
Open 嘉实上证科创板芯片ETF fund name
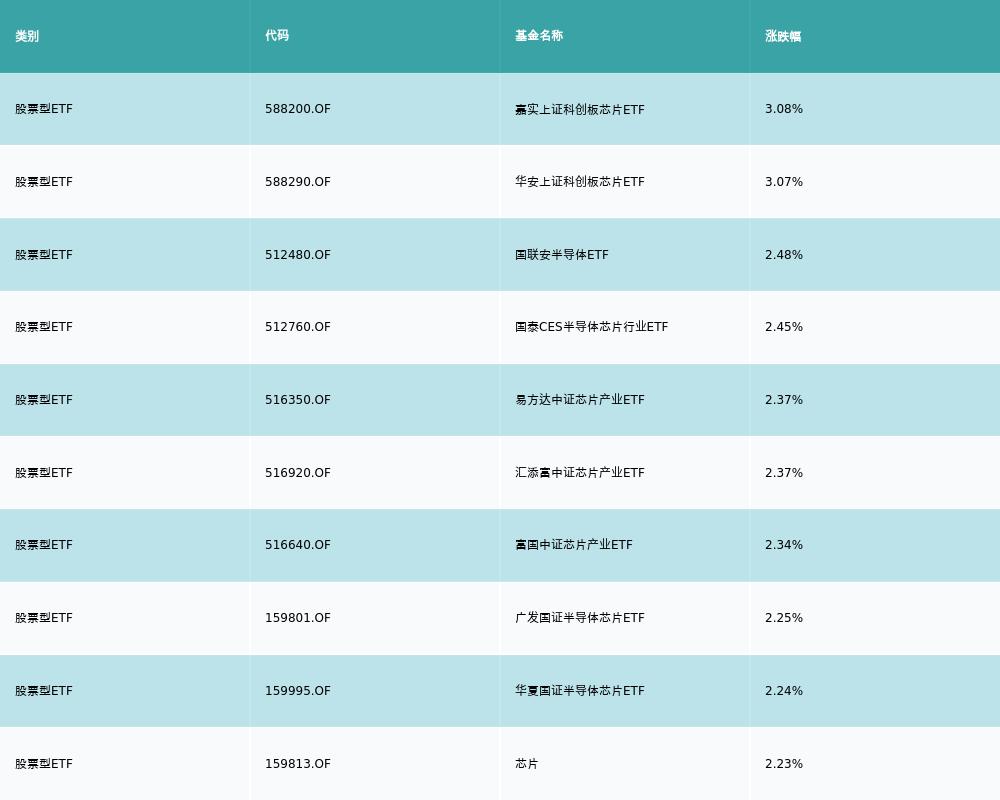coord(580,109)
